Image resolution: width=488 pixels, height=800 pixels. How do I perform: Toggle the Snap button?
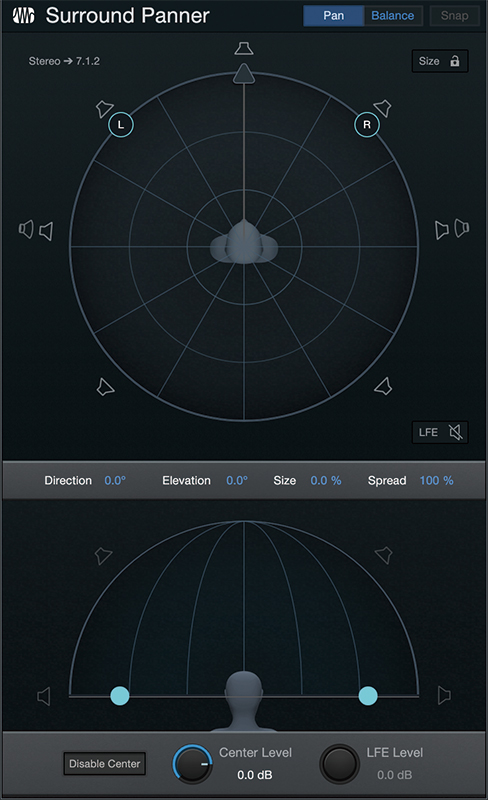click(x=454, y=16)
